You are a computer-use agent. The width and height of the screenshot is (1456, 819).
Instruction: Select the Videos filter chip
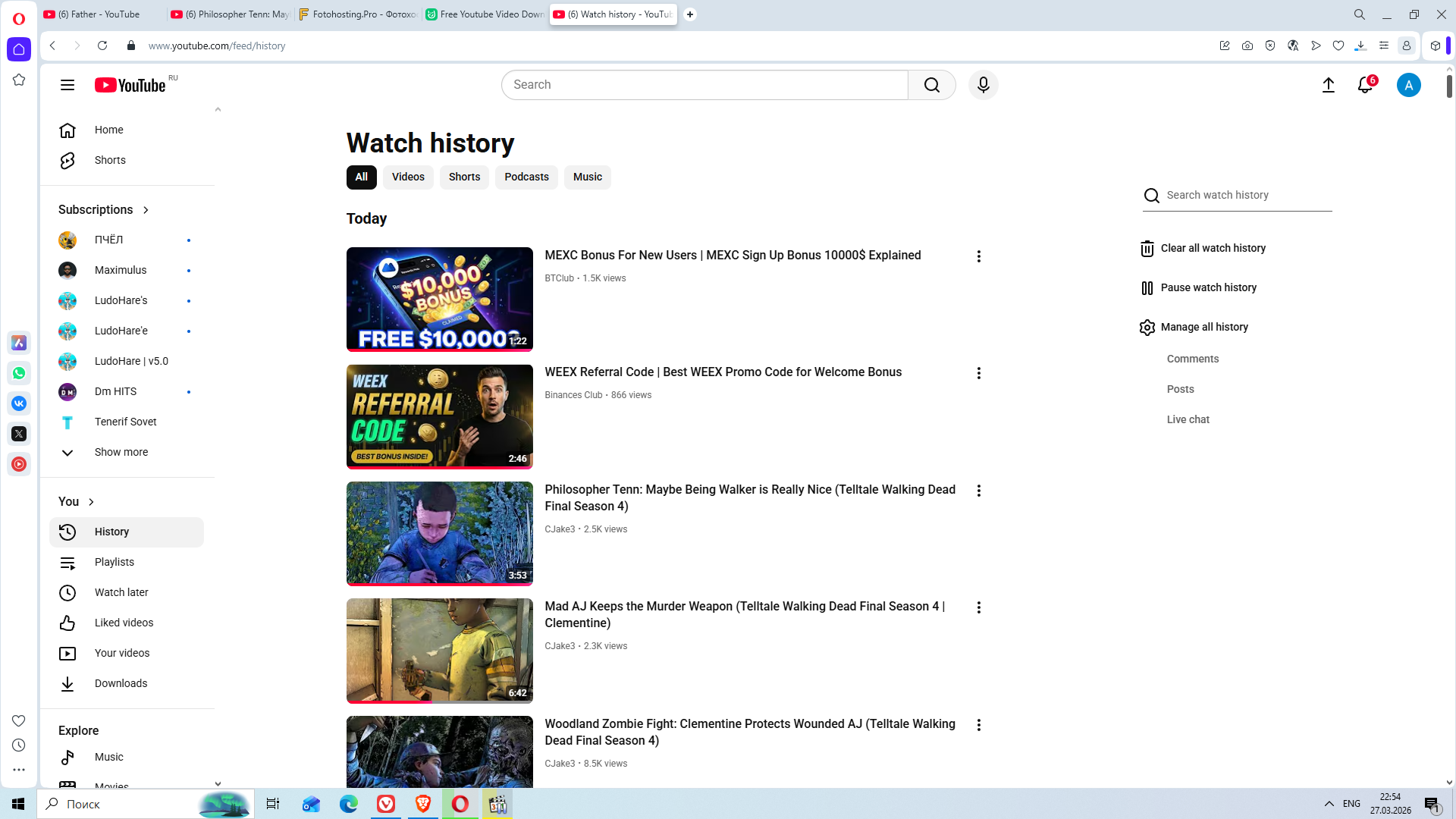[x=408, y=177]
